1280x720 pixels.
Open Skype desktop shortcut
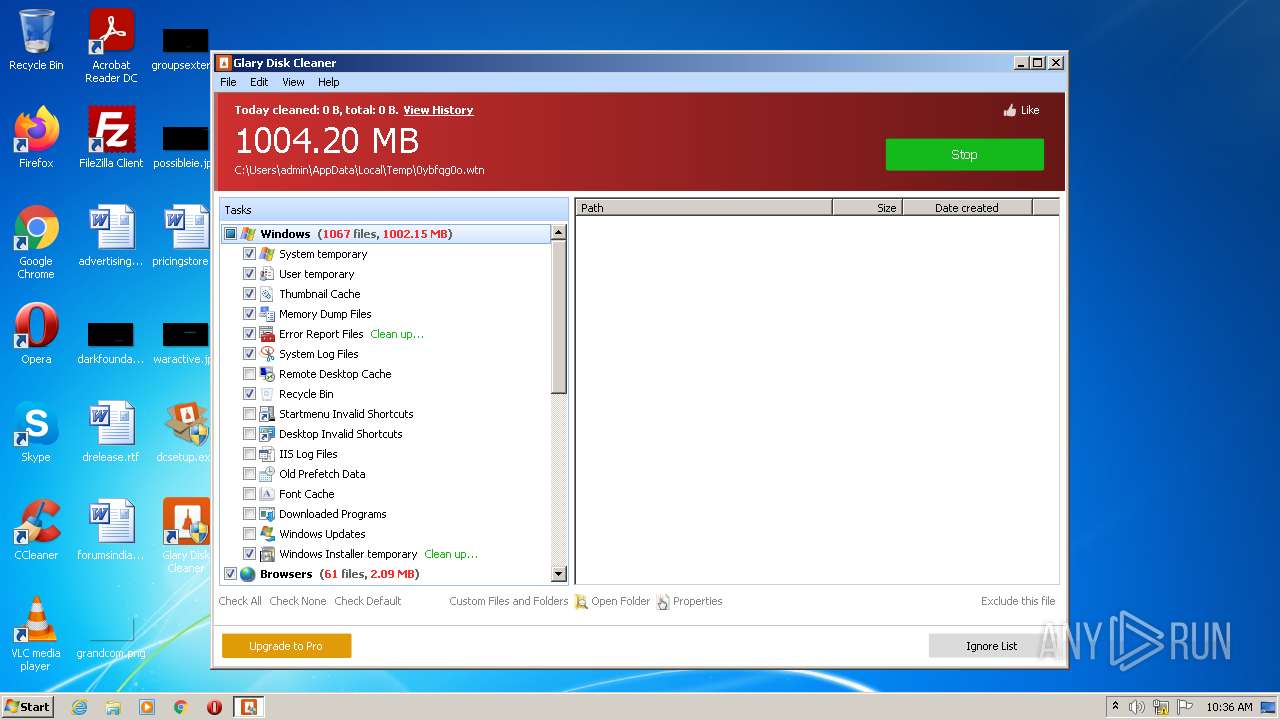(36, 432)
